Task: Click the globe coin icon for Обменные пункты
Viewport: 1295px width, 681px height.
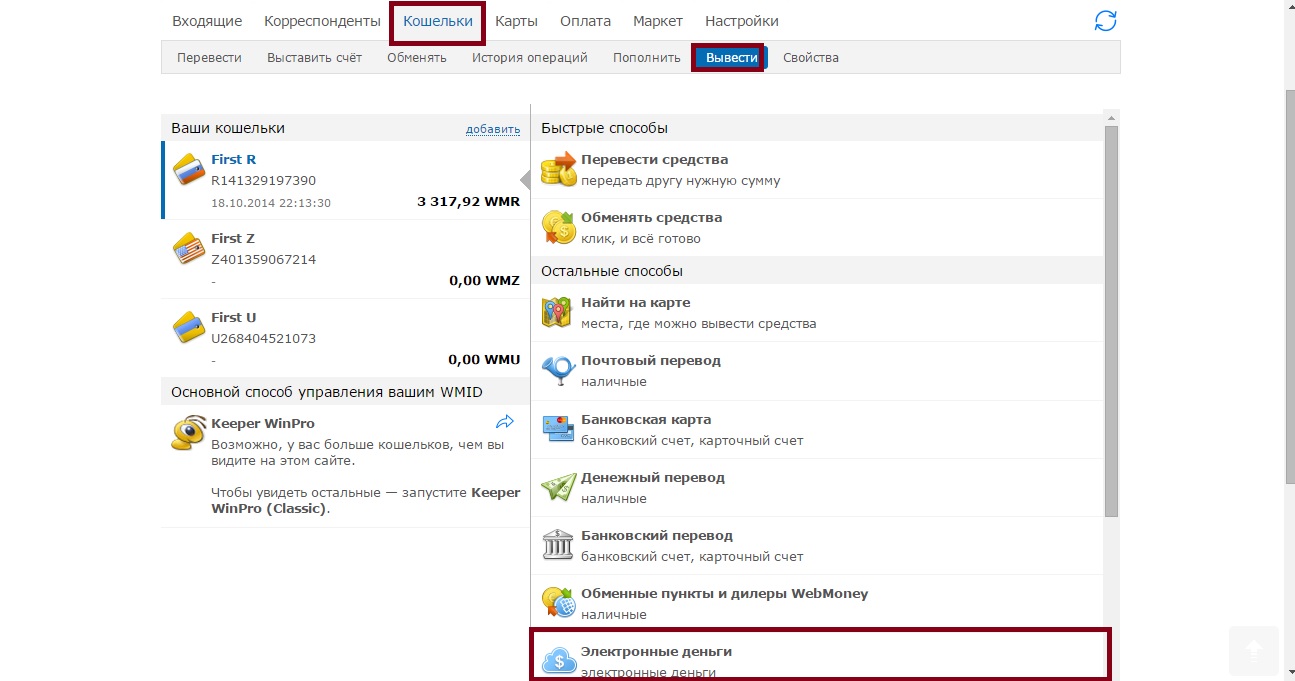Action: (558, 602)
